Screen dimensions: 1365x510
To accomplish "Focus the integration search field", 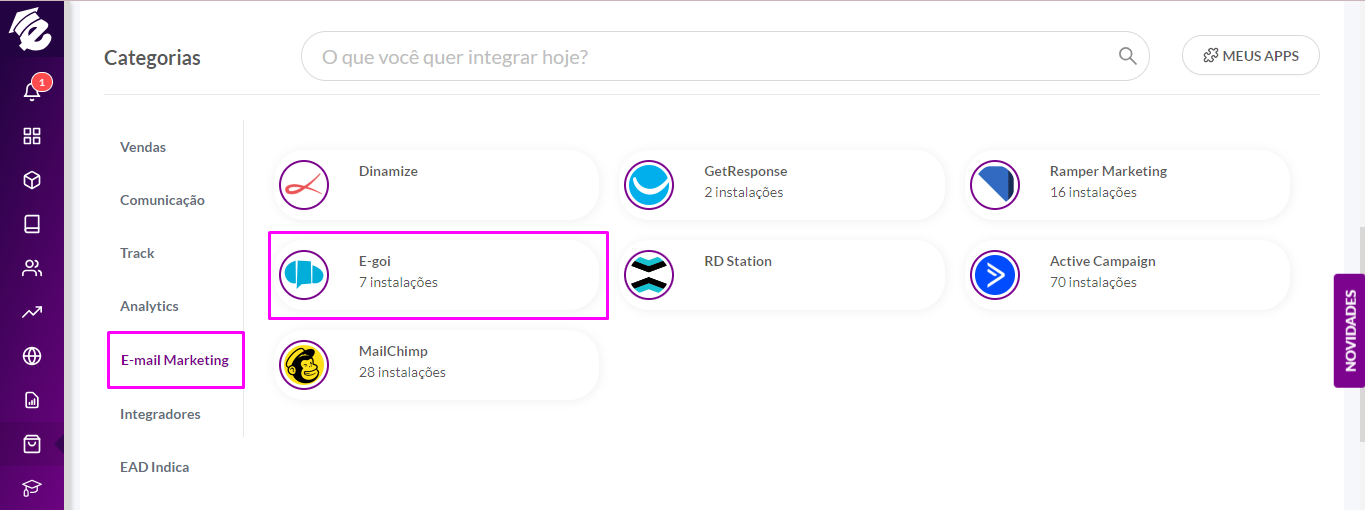I will (725, 57).
